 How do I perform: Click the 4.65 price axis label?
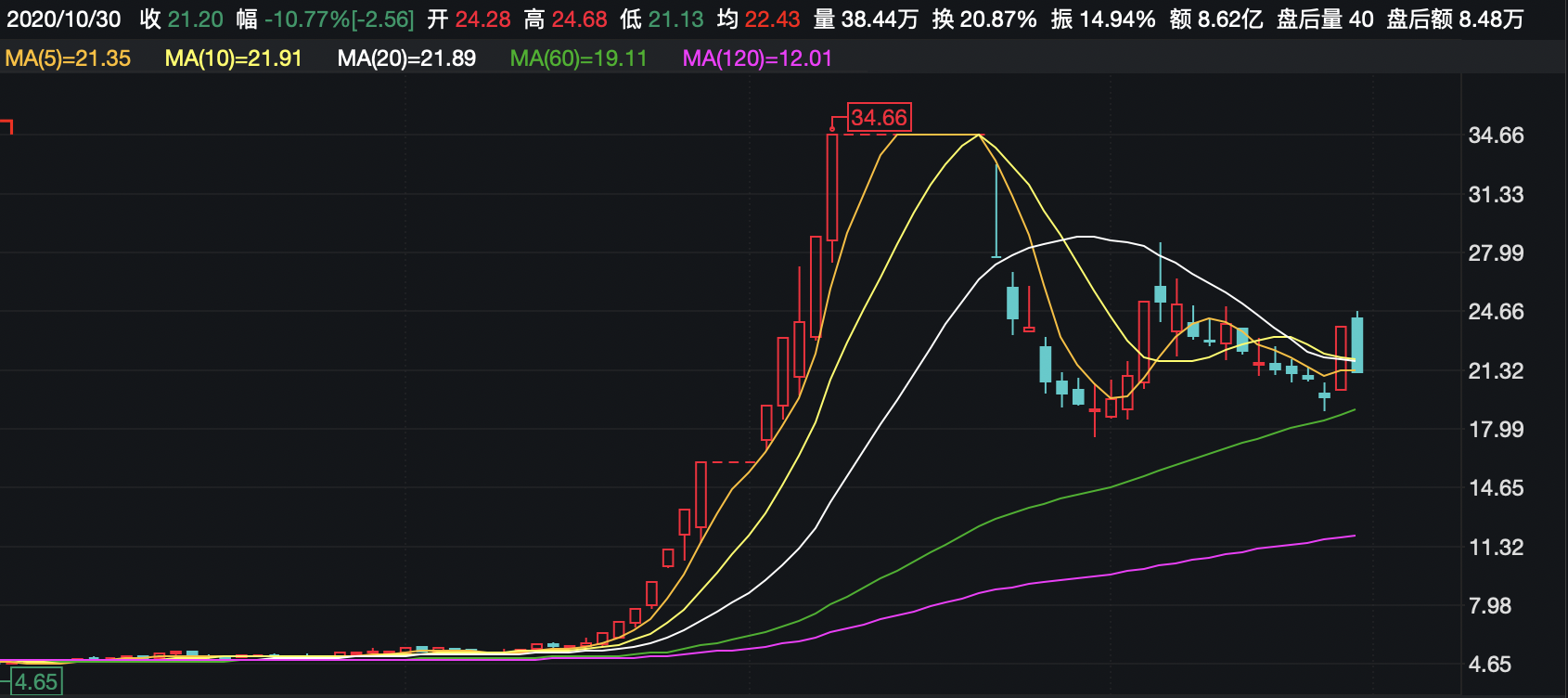coord(1490,664)
